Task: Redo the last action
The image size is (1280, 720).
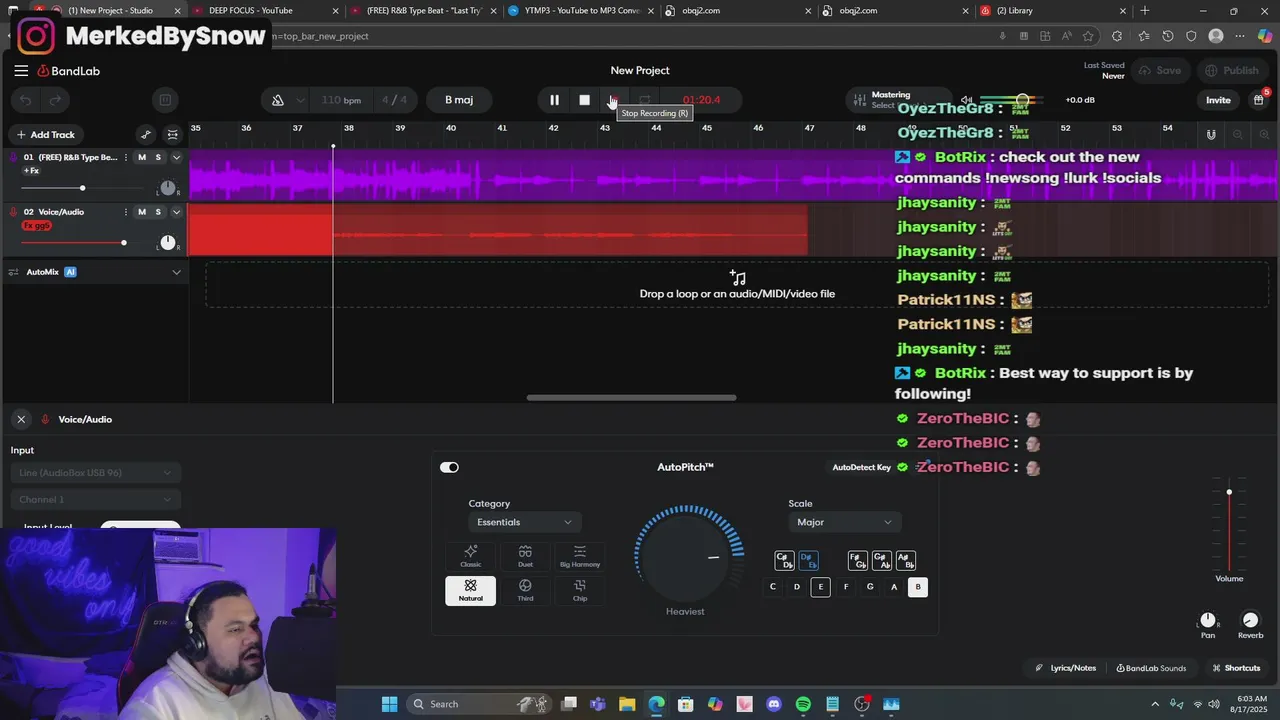Action: coord(55,100)
